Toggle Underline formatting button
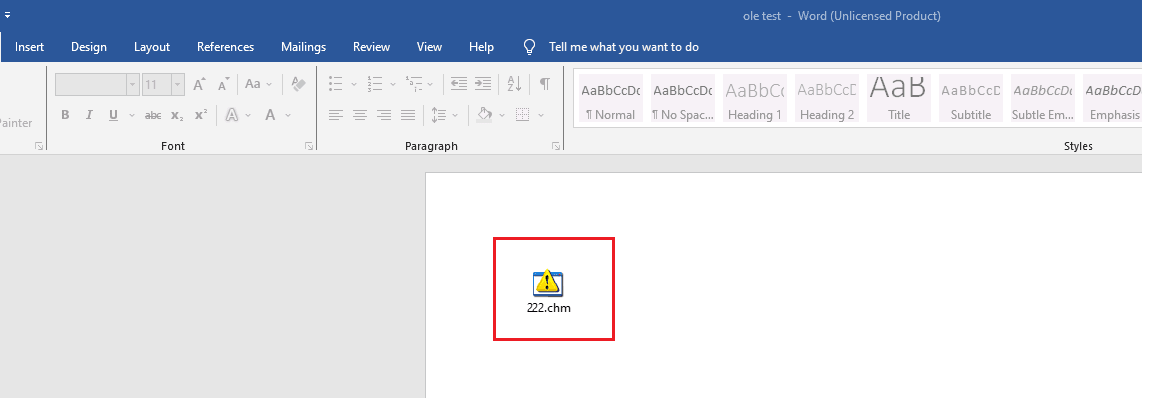The image size is (1154, 398). click(x=113, y=115)
